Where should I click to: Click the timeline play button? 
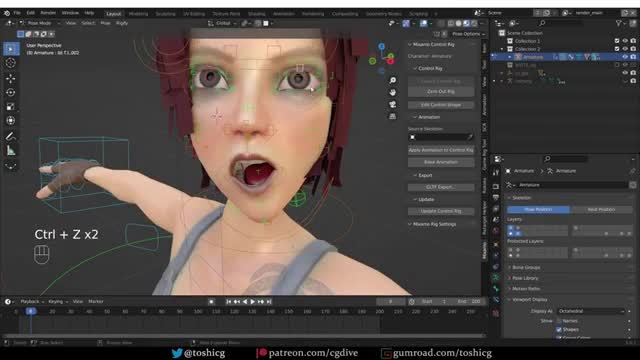click(253, 302)
